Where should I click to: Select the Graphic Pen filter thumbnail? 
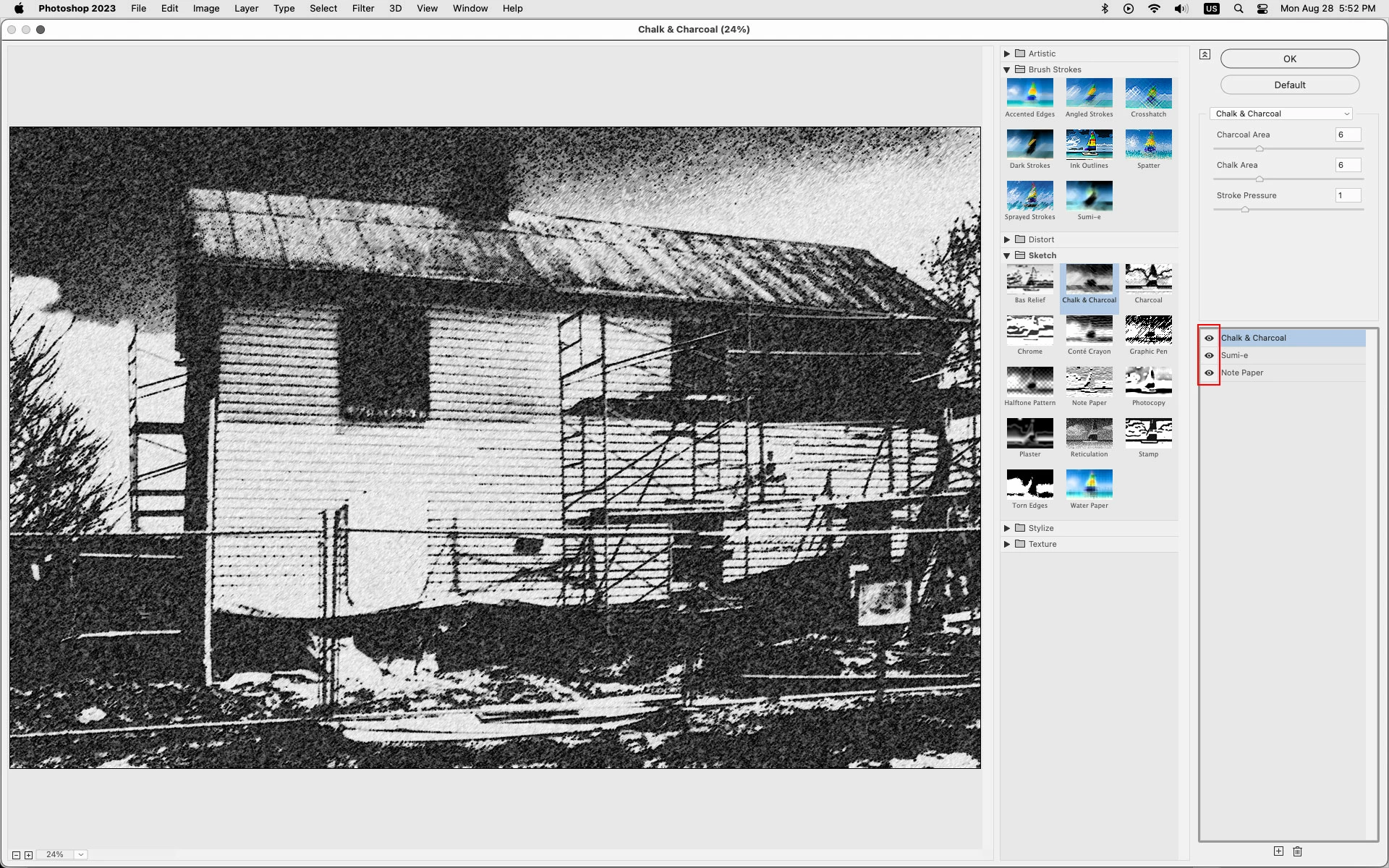(1148, 330)
